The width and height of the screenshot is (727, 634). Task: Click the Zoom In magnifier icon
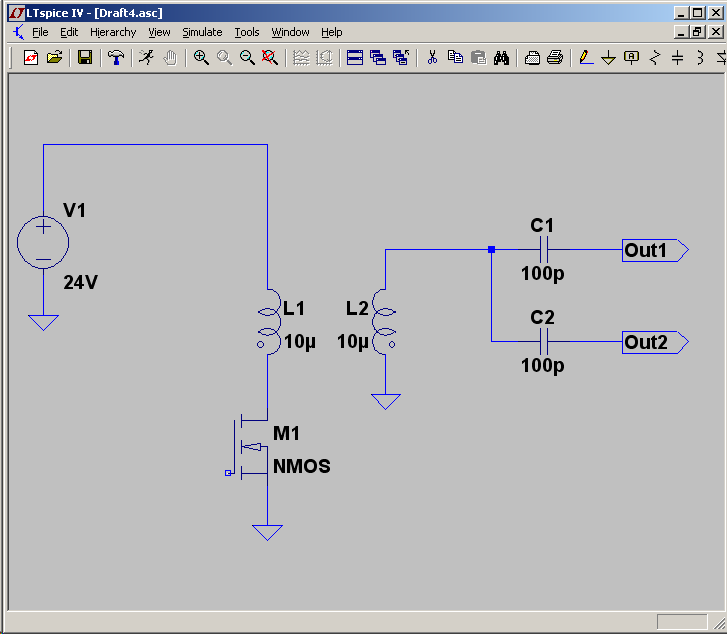[x=201, y=58]
